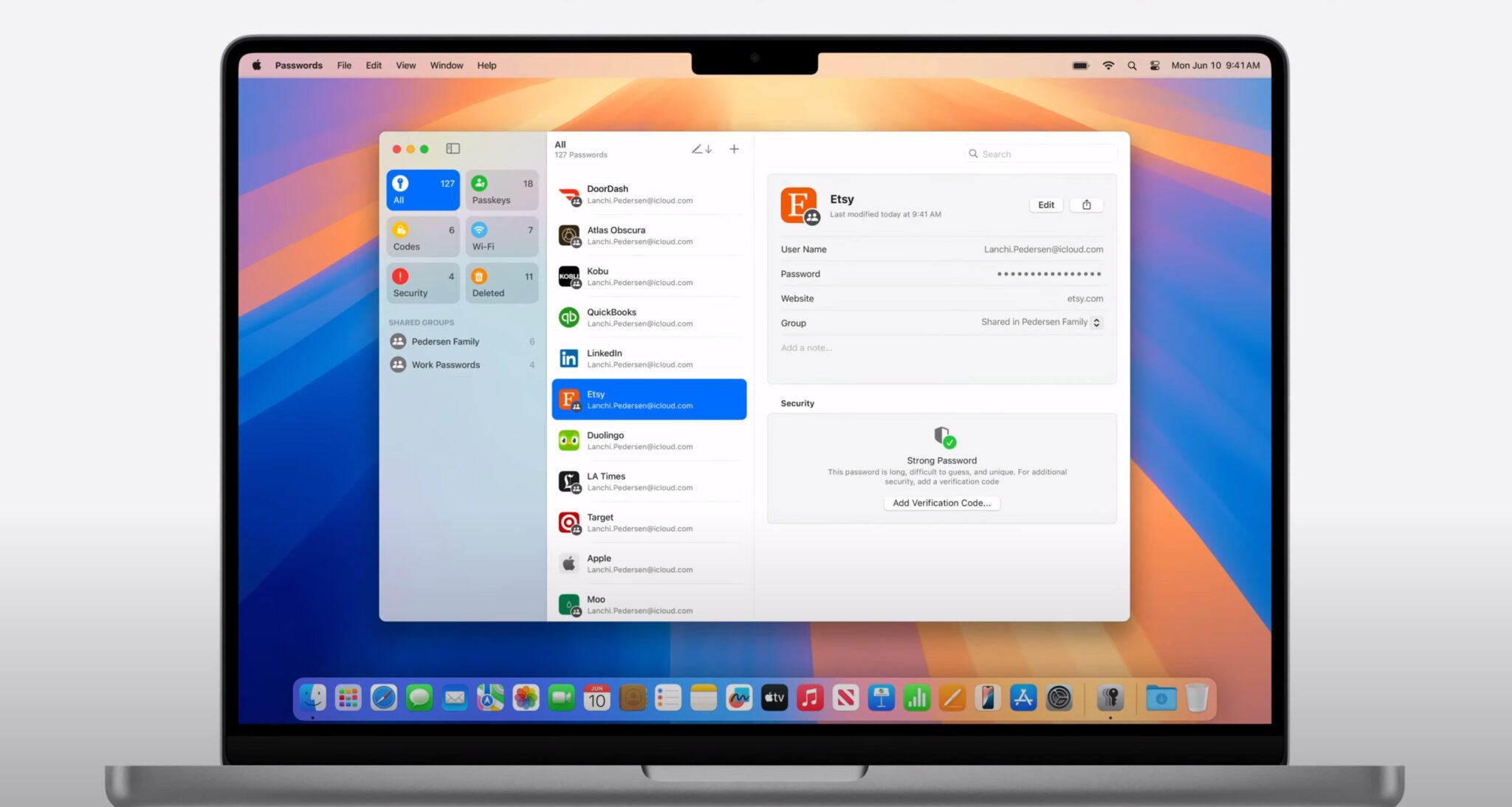
Task: Open the View menu
Action: click(405, 66)
